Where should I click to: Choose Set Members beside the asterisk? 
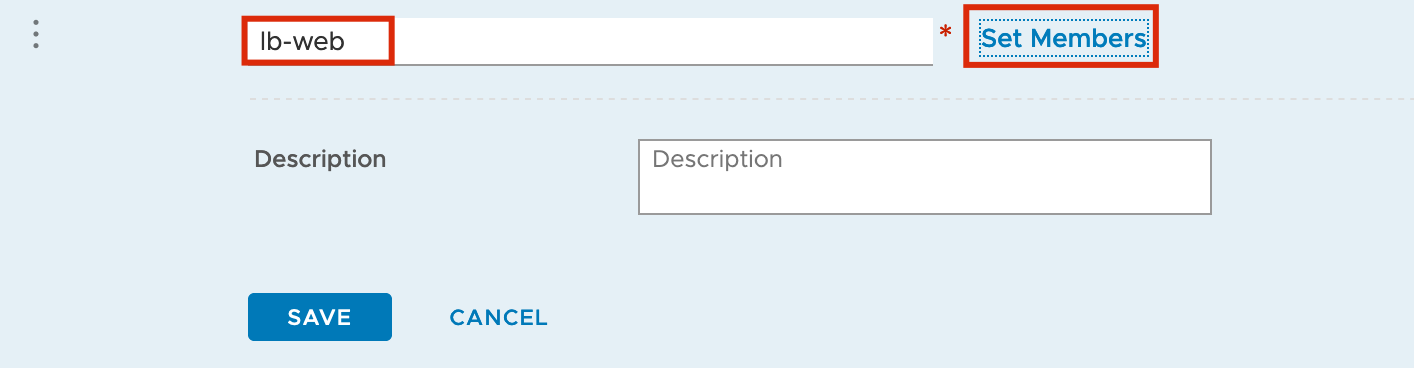click(x=1063, y=38)
